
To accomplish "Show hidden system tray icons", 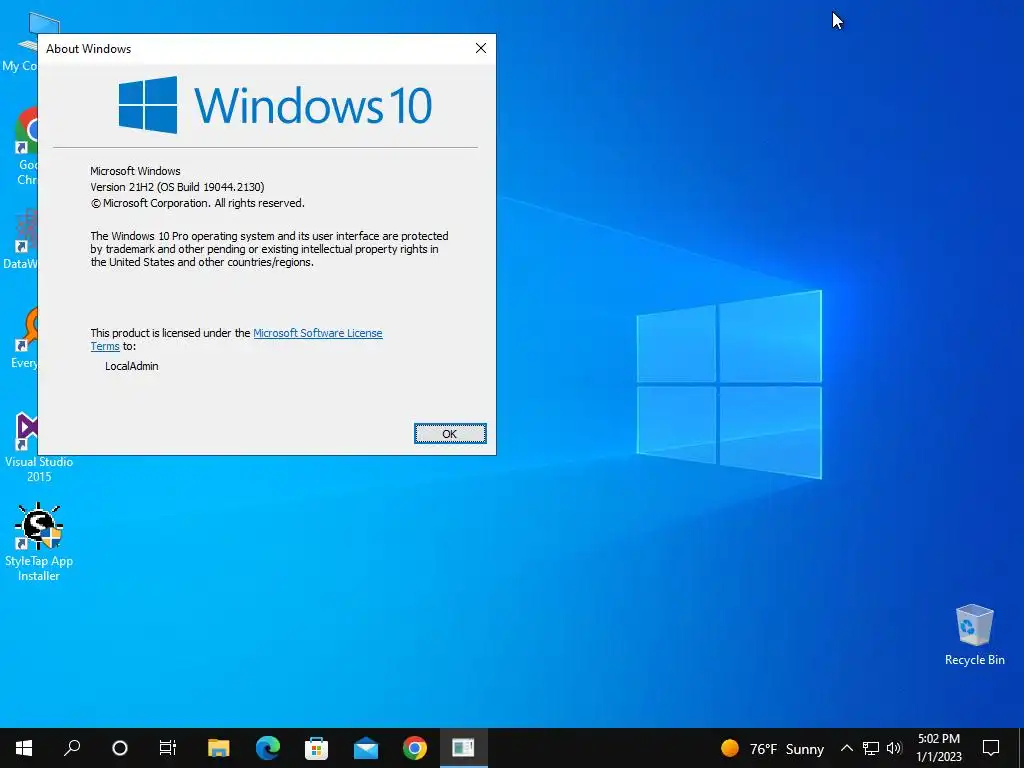I will click(x=846, y=748).
